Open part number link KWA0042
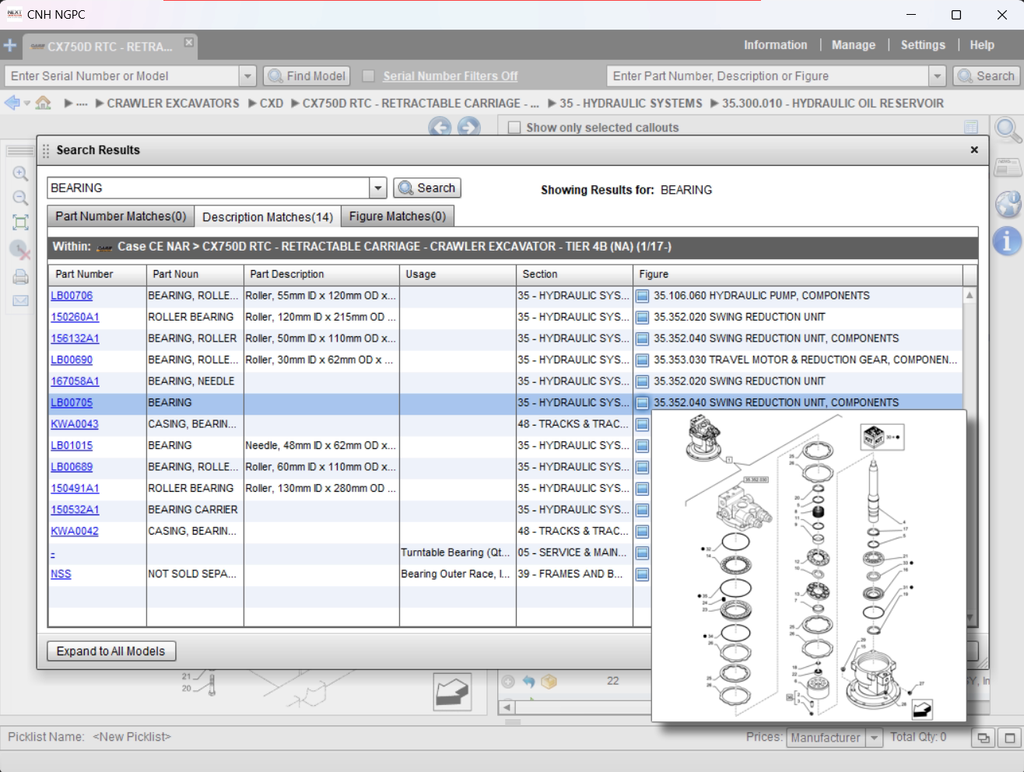The width and height of the screenshot is (1024, 772). tap(74, 532)
